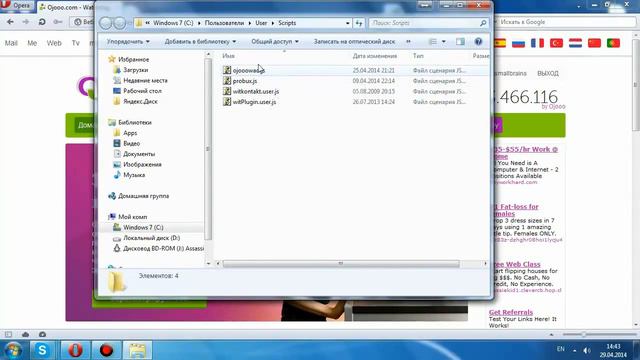Change the view with the view icon
This screenshot has width=640, height=360.
click(x=433, y=42)
